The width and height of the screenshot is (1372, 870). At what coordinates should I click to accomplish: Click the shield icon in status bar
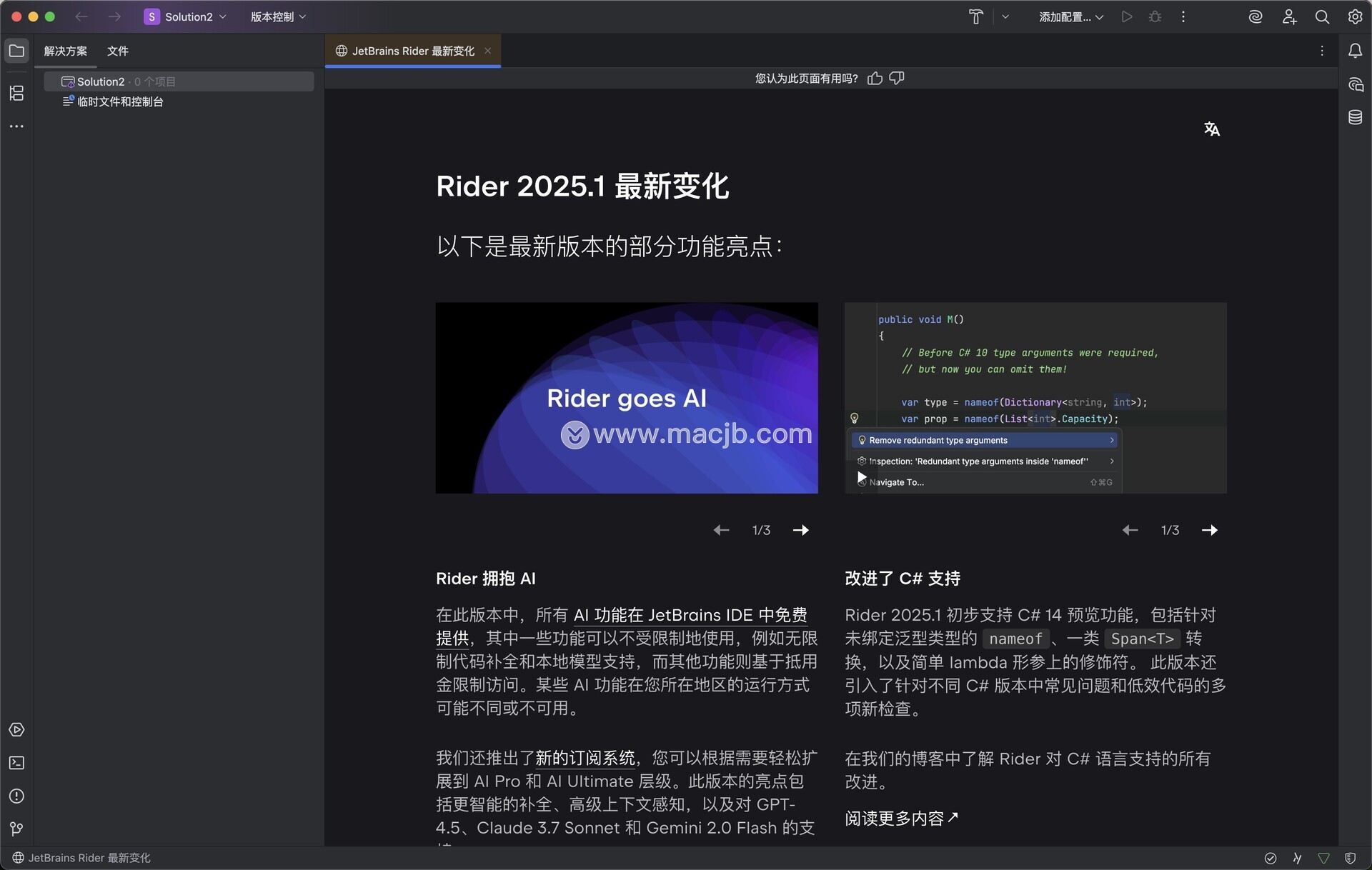(1350, 858)
